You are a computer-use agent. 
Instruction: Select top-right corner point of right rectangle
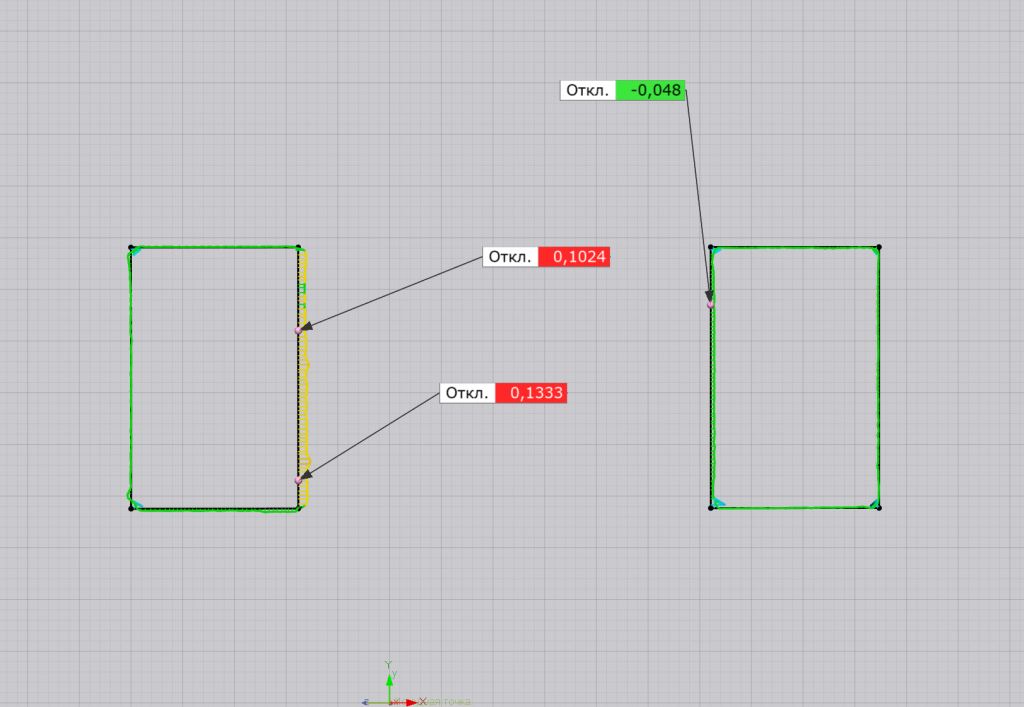879,247
